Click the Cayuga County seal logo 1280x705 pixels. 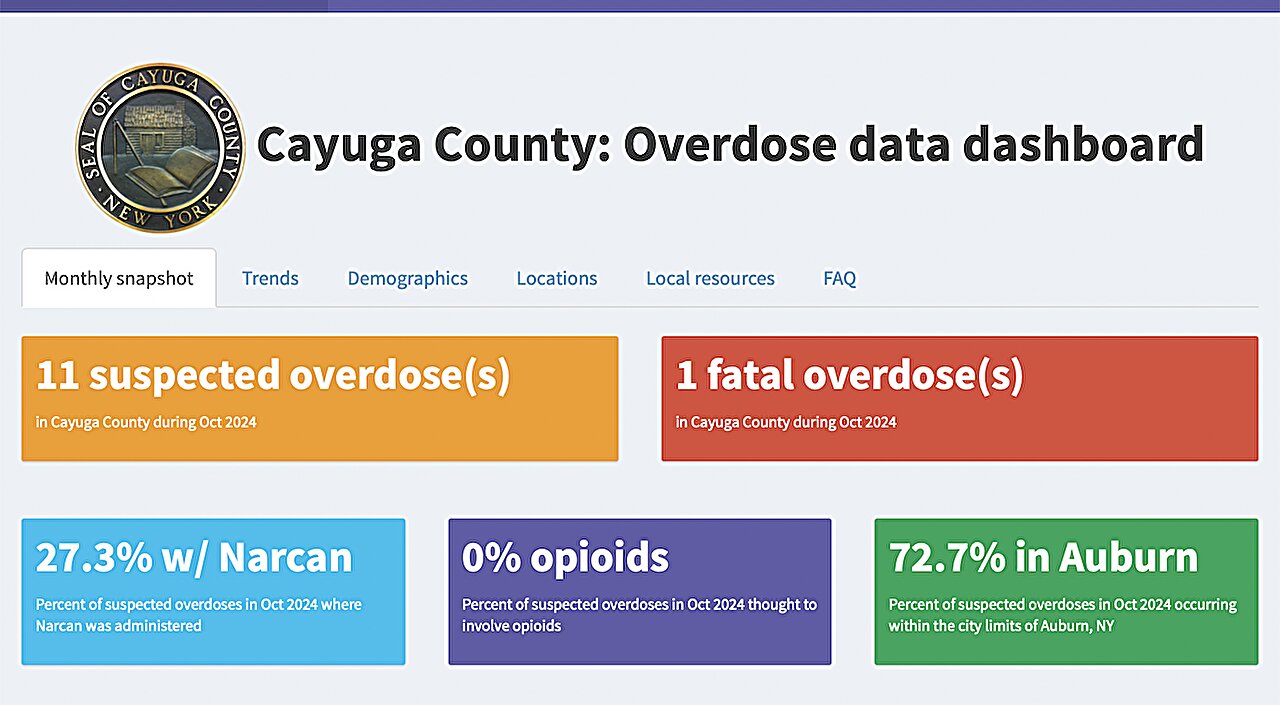[160, 146]
